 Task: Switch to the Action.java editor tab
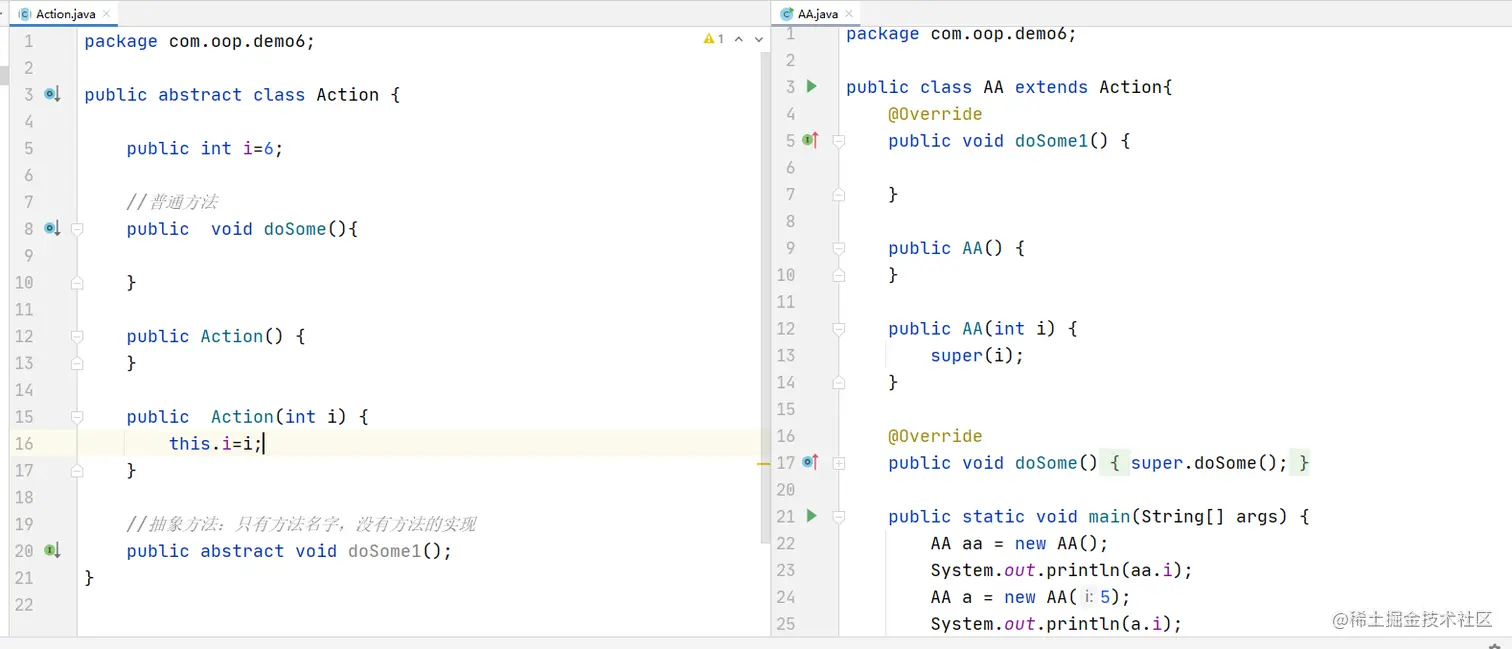tap(65, 14)
